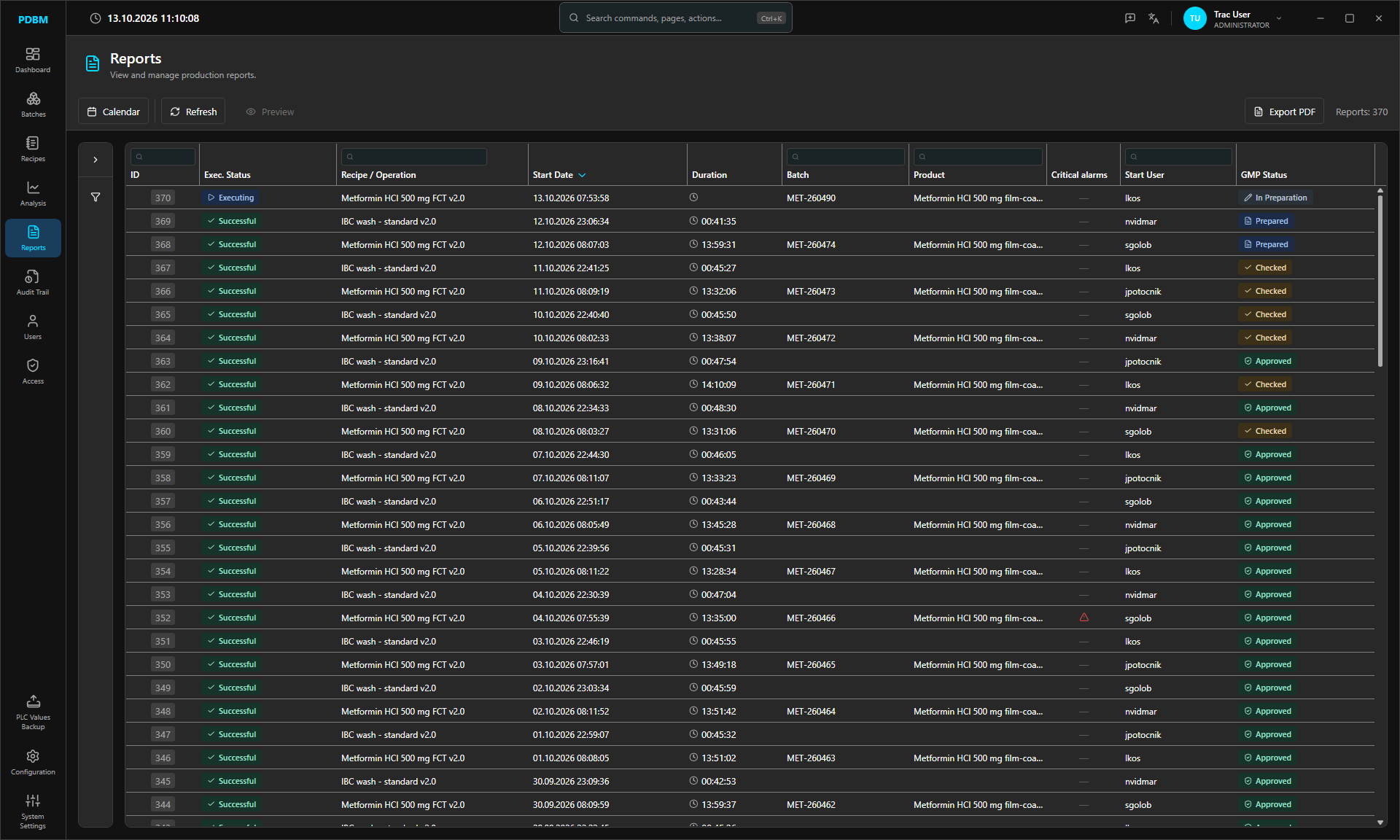This screenshot has height=840, width=1400.
Task: Open PLC Values Backup
Action: point(33,712)
